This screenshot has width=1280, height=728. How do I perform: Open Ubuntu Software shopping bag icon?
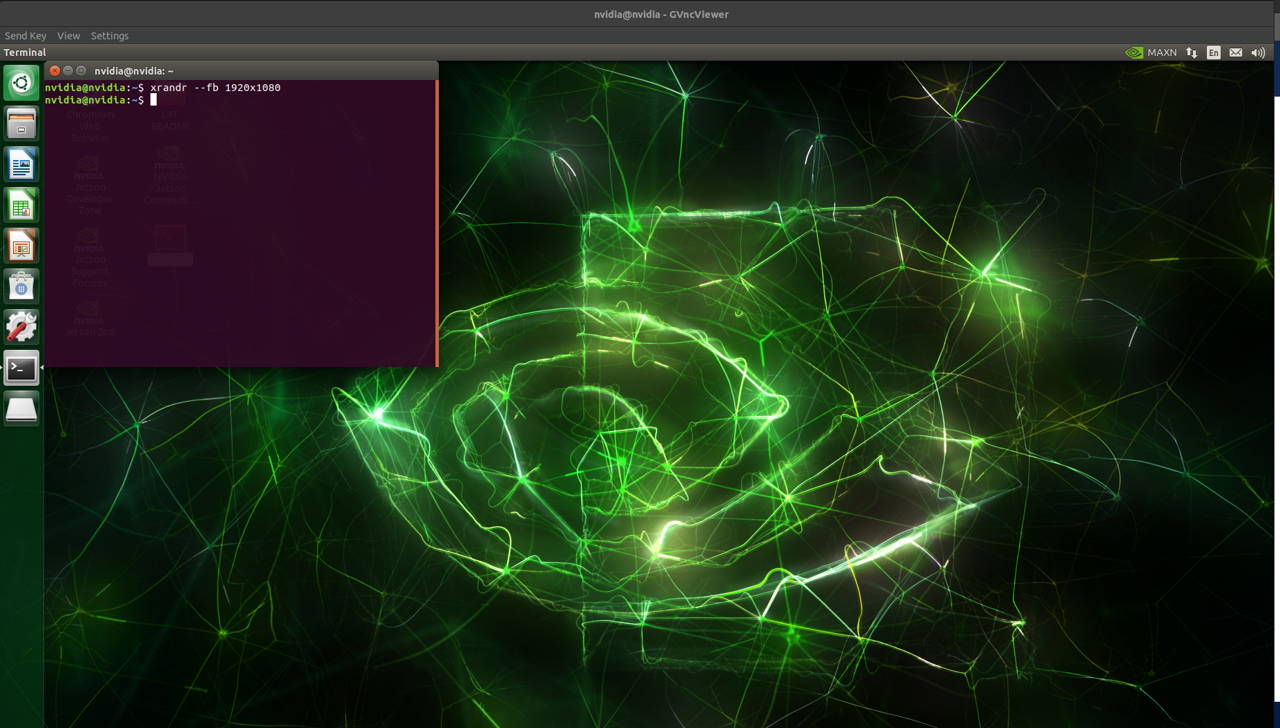[21, 286]
